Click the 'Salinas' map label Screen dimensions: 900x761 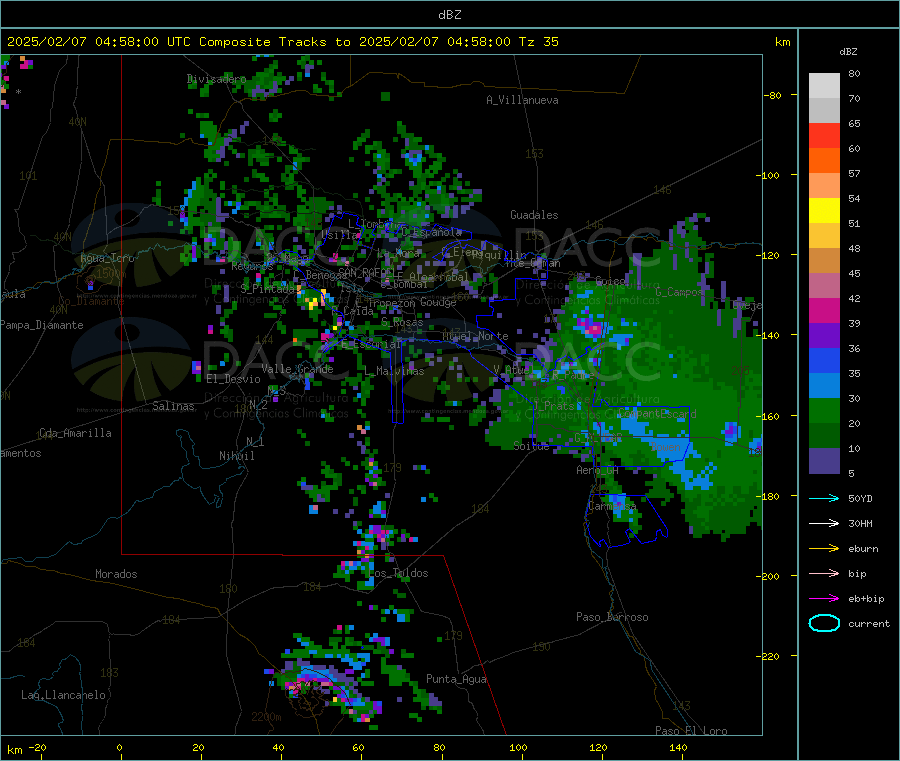[x=173, y=406]
